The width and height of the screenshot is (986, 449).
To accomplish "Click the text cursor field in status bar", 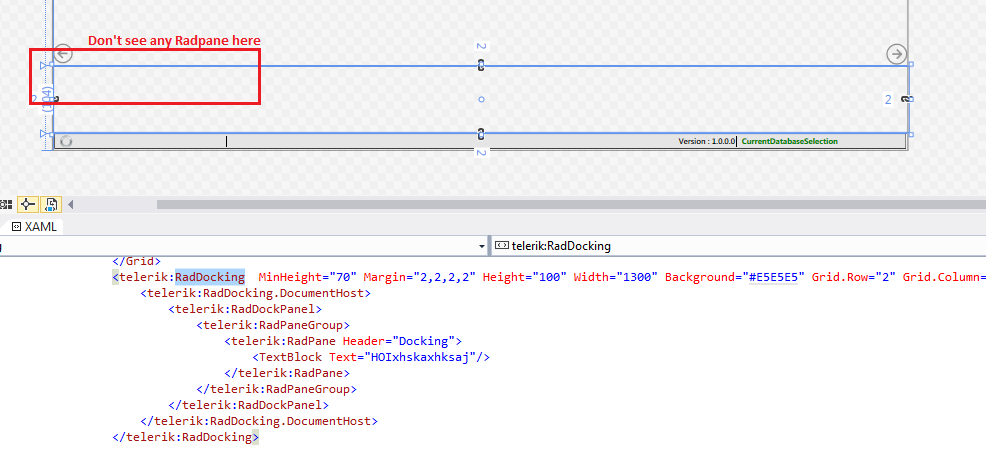I will coord(226,141).
